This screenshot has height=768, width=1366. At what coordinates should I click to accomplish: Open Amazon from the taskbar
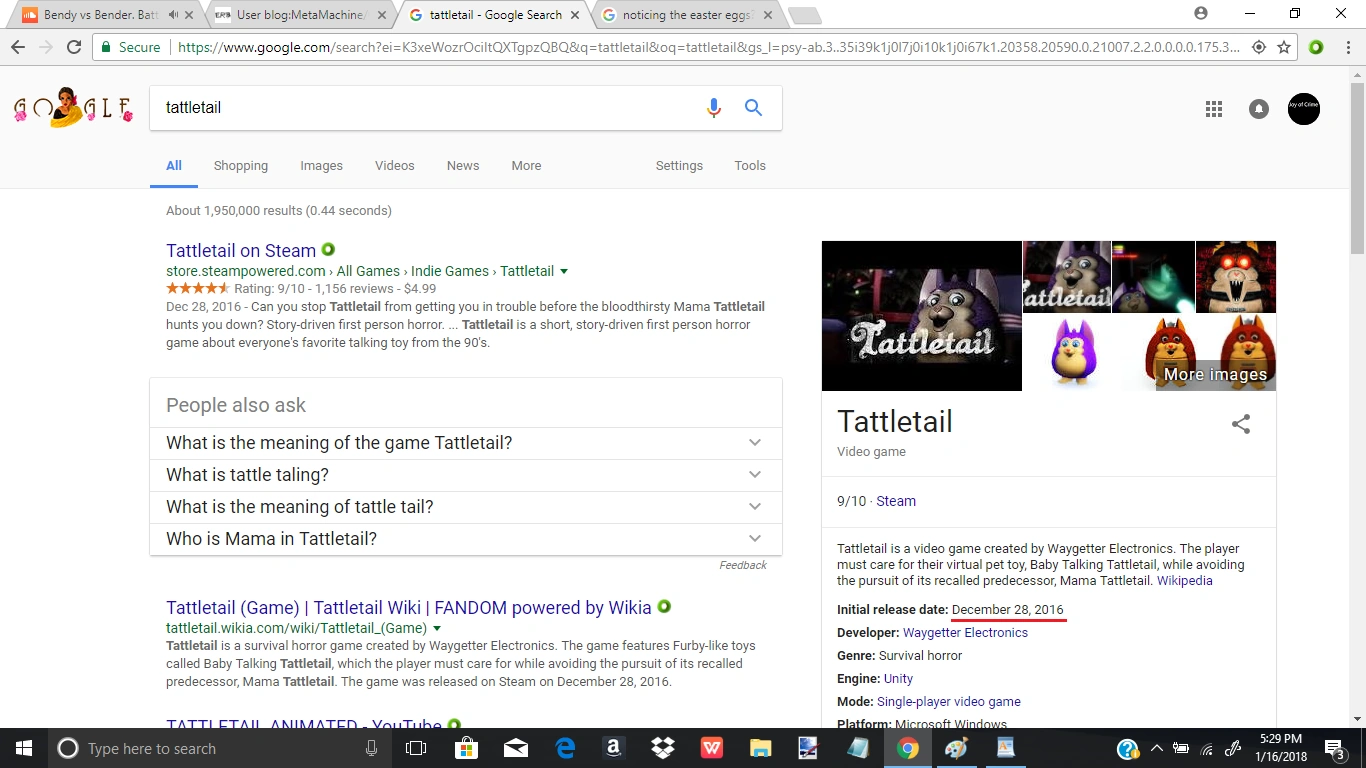coord(614,748)
